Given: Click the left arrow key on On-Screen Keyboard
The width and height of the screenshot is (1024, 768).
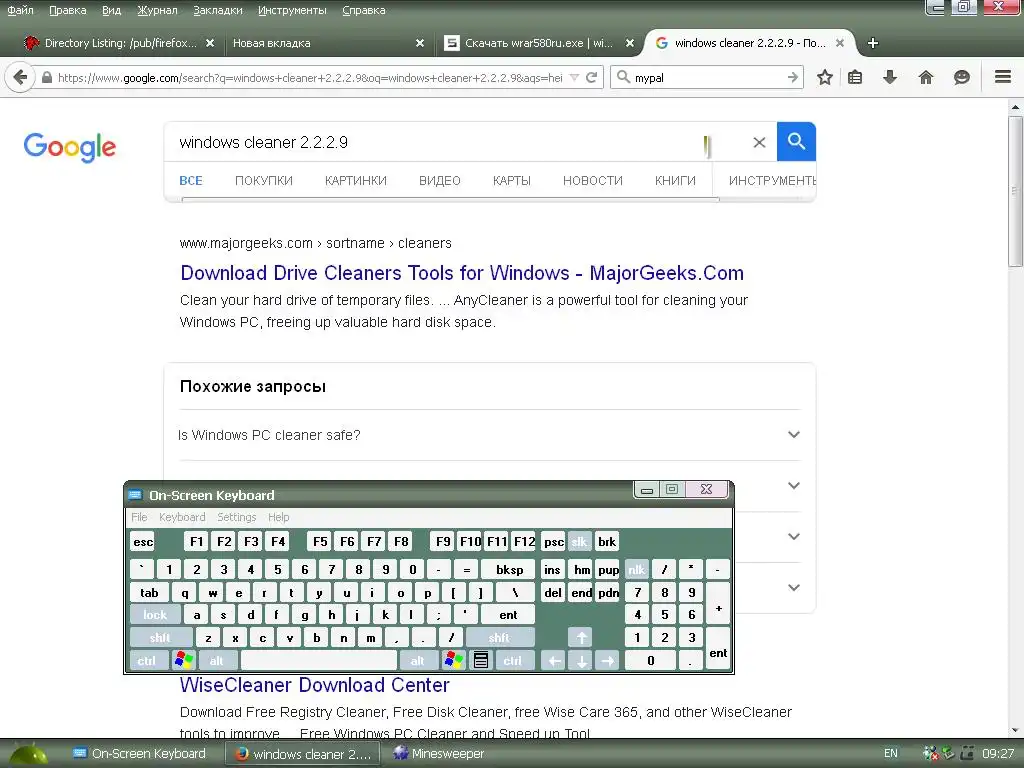Looking at the screenshot, I should coord(554,660).
